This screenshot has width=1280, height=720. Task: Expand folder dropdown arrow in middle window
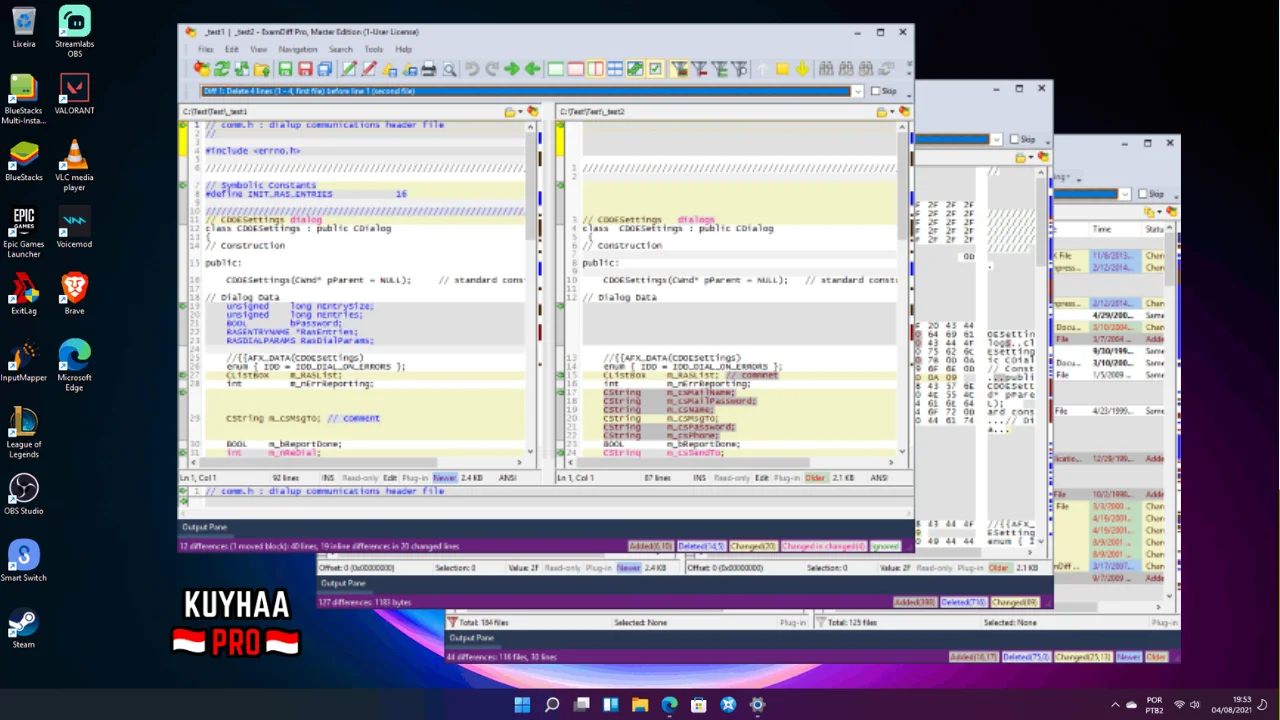click(x=1031, y=158)
